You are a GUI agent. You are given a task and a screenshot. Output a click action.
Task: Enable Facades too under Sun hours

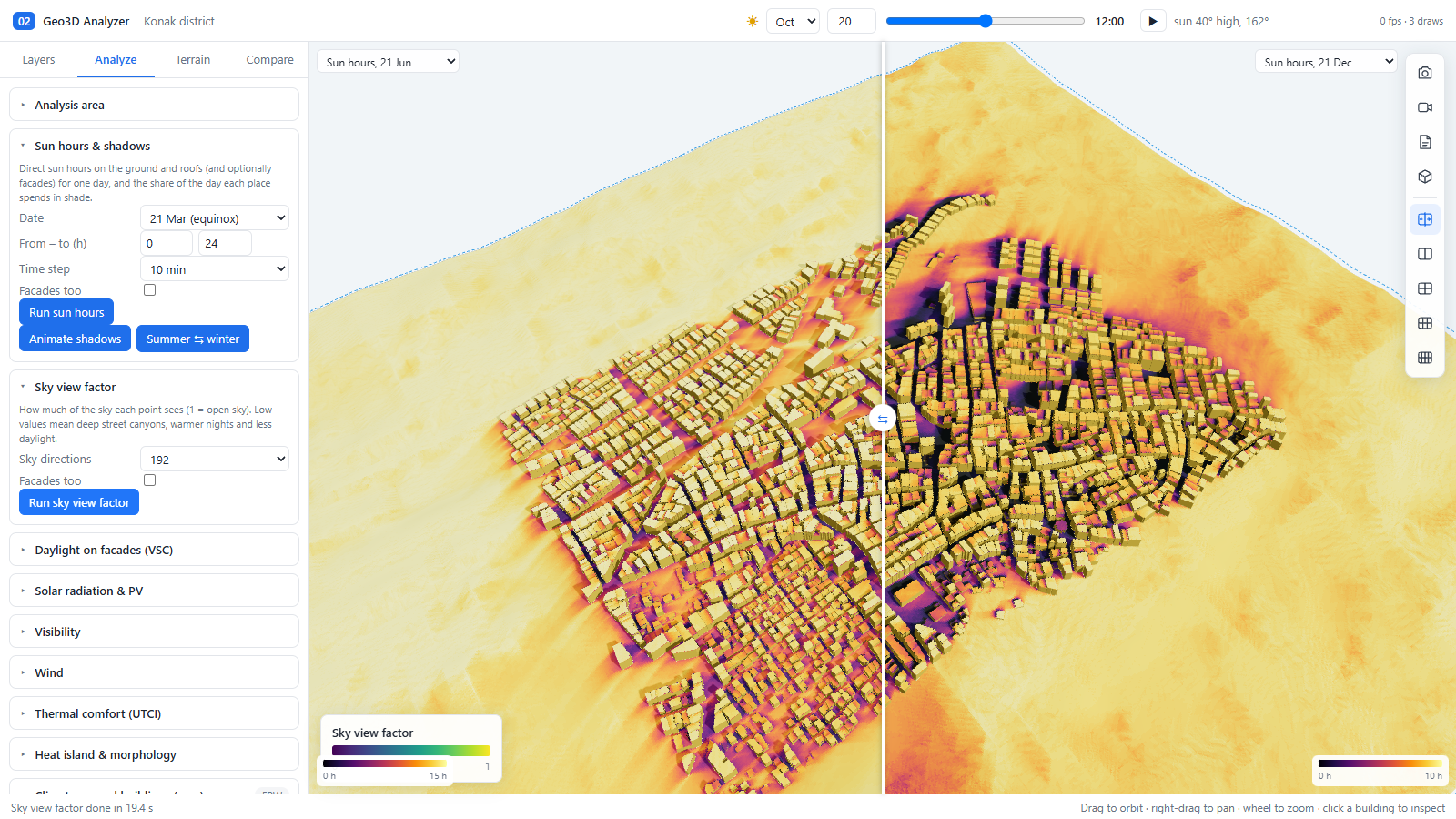[x=150, y=290]
